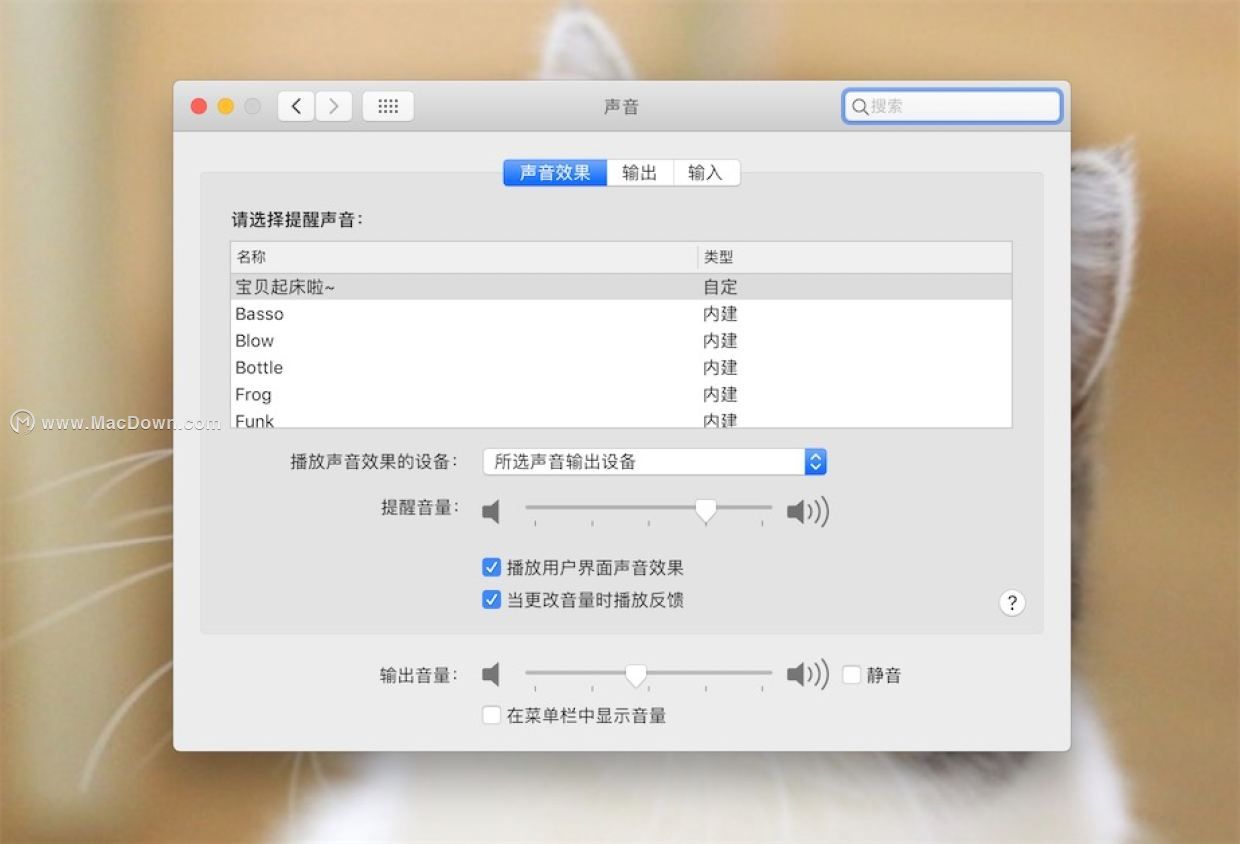Click into the 搜索 search field
This screenshot has width=1240, height=844.
pos(952,106)
